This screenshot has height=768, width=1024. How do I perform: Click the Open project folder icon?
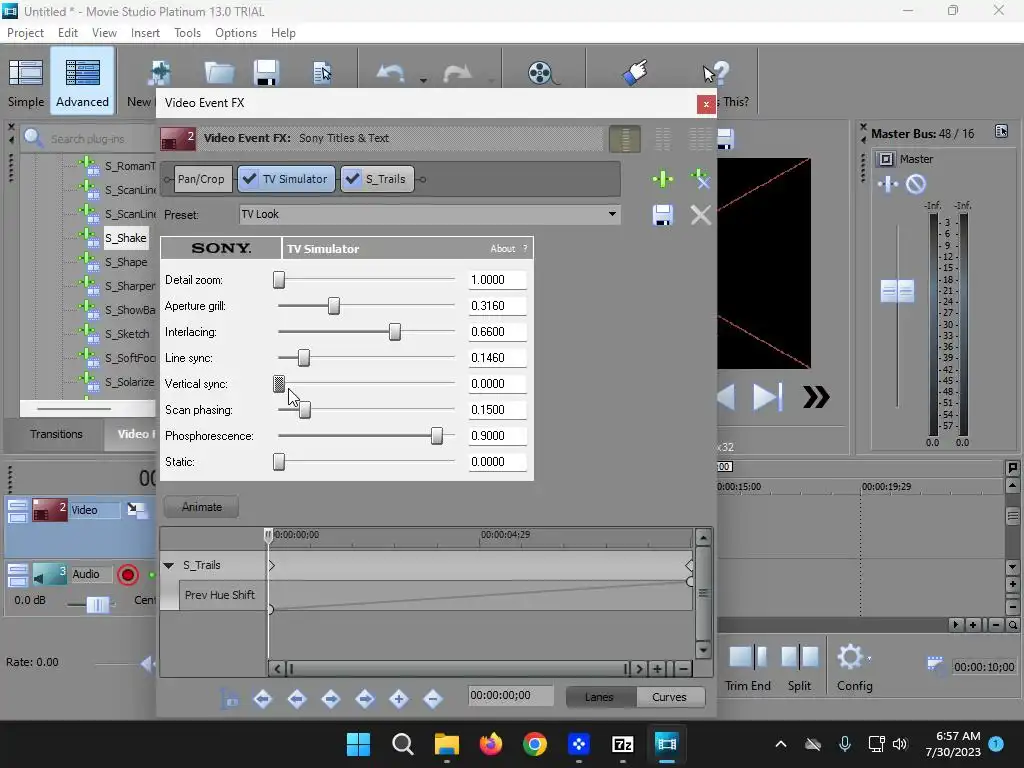pyautogui.click(x=219, y=72)
